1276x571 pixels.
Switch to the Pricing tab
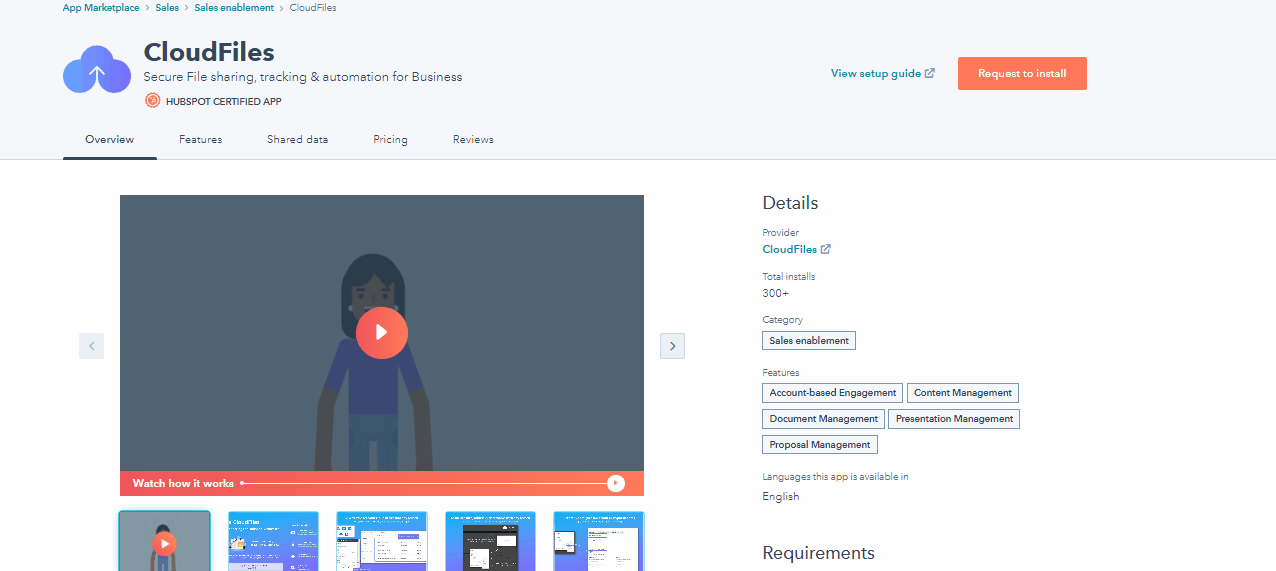[390, 139]
